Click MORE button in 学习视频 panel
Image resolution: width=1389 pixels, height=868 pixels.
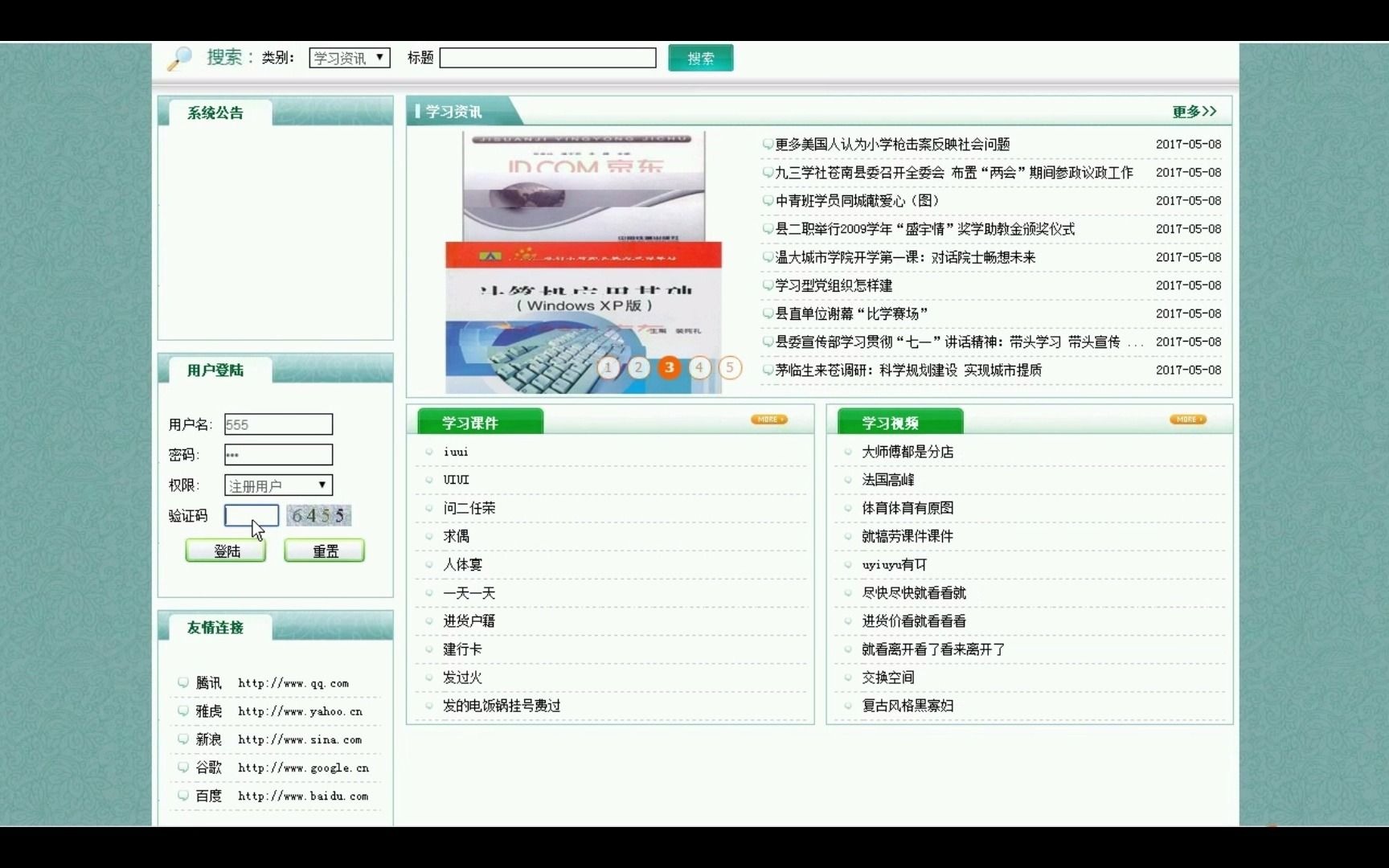[x=1188, y=420]
